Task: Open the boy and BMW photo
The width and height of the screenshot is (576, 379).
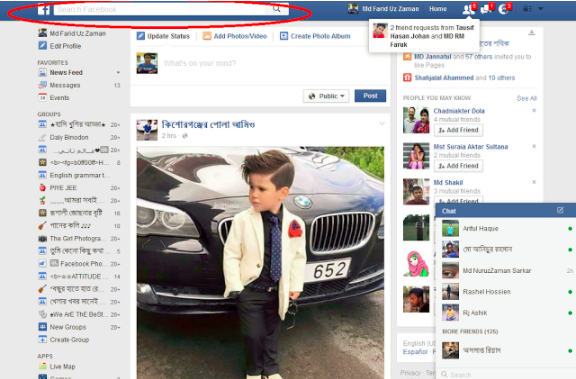Action: pyautogui.click(x=260, y=263)
